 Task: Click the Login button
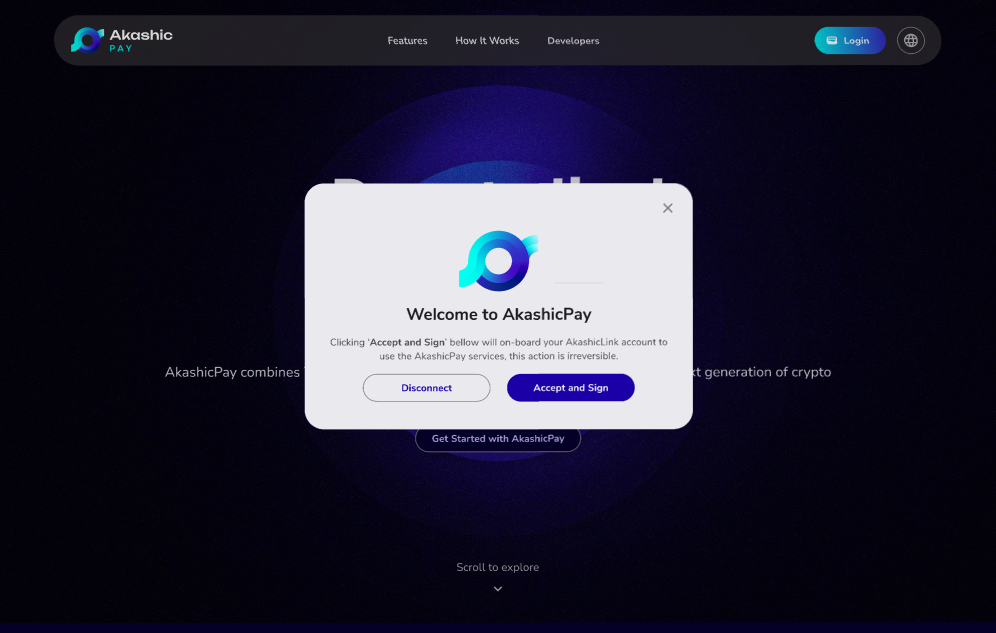tap(850, 41)
